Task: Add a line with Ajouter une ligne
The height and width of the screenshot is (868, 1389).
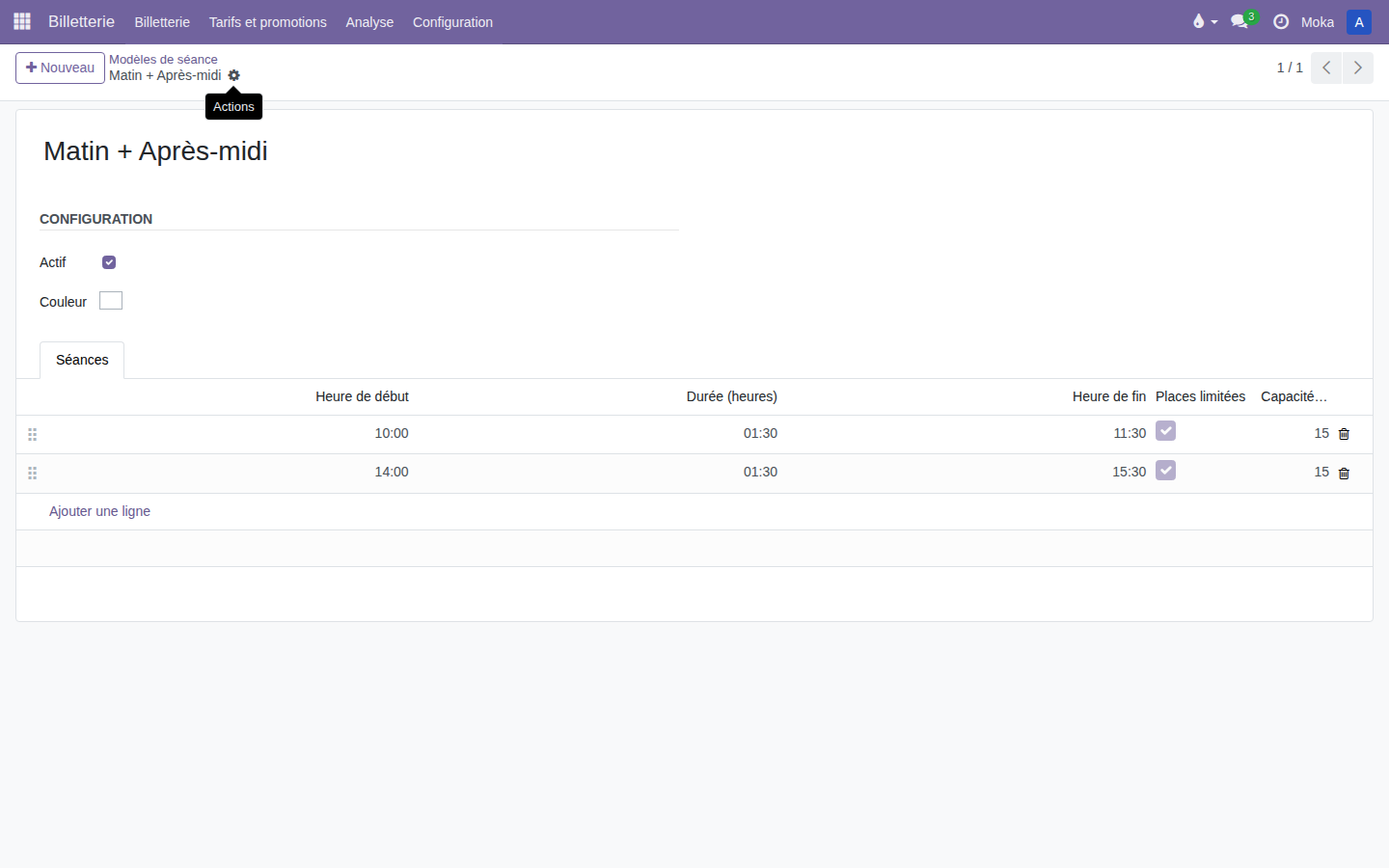Action: click(x=99, y=511)
